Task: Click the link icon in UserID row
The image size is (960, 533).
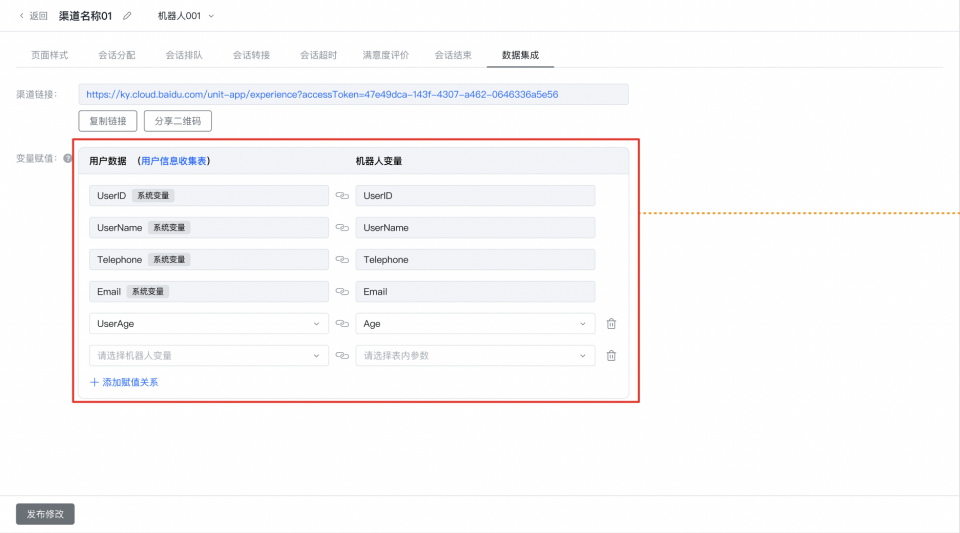Action: 342,196
